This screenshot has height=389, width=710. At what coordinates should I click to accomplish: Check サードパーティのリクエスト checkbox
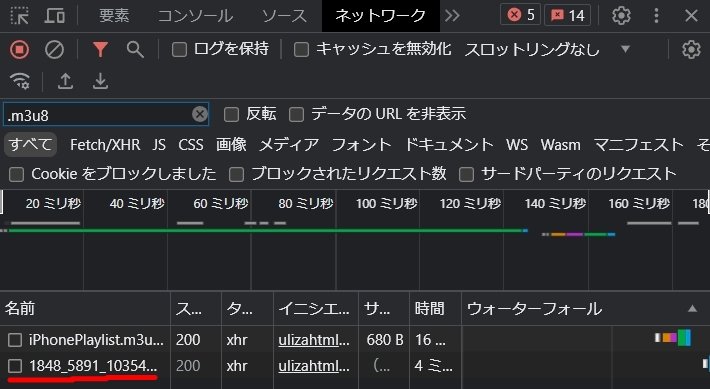466,174
